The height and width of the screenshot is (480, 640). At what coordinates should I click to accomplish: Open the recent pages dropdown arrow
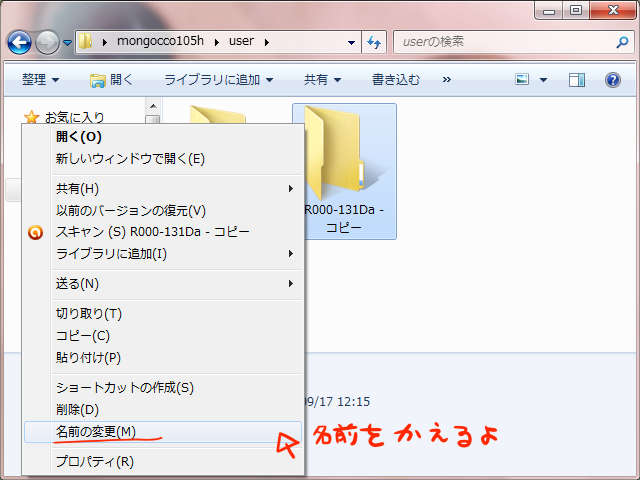point(67,43)
